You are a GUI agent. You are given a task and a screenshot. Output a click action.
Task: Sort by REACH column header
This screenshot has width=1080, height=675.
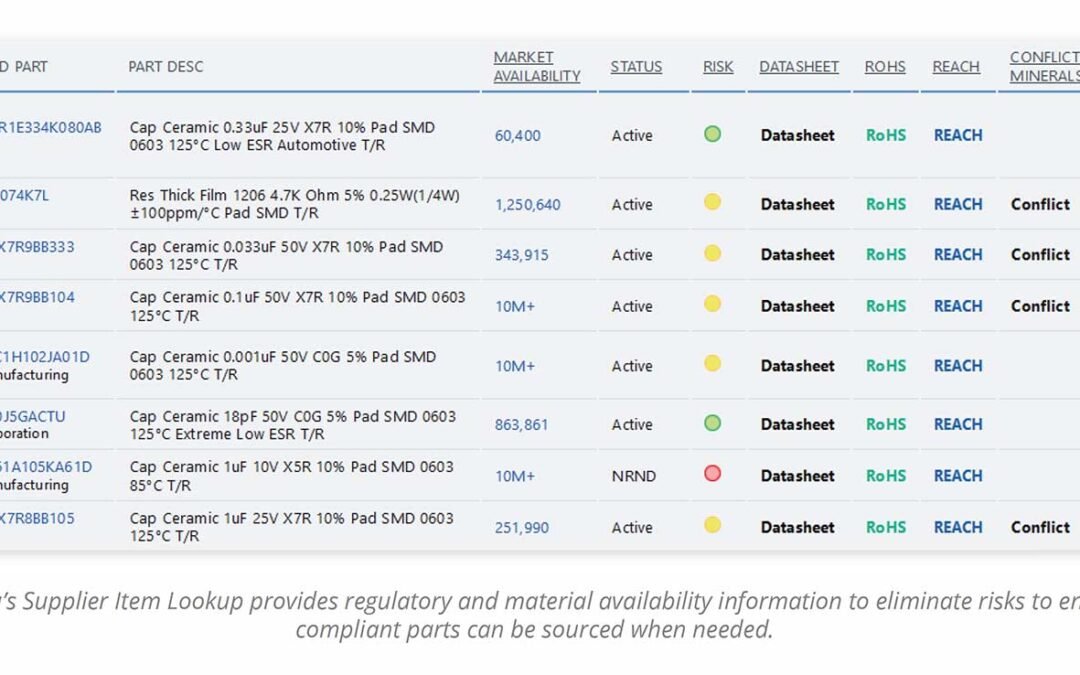pos(956,67)
